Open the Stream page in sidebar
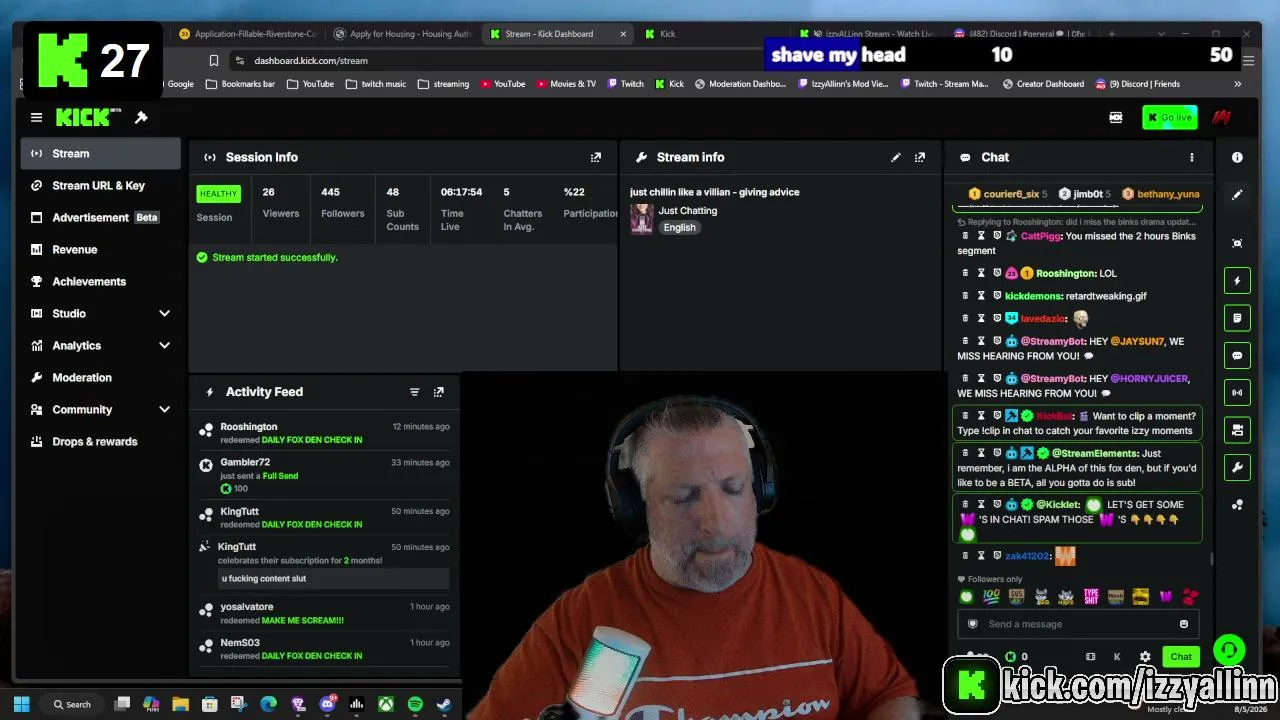Viewport: 1280px width, 720px height. [x=101, y=154]
